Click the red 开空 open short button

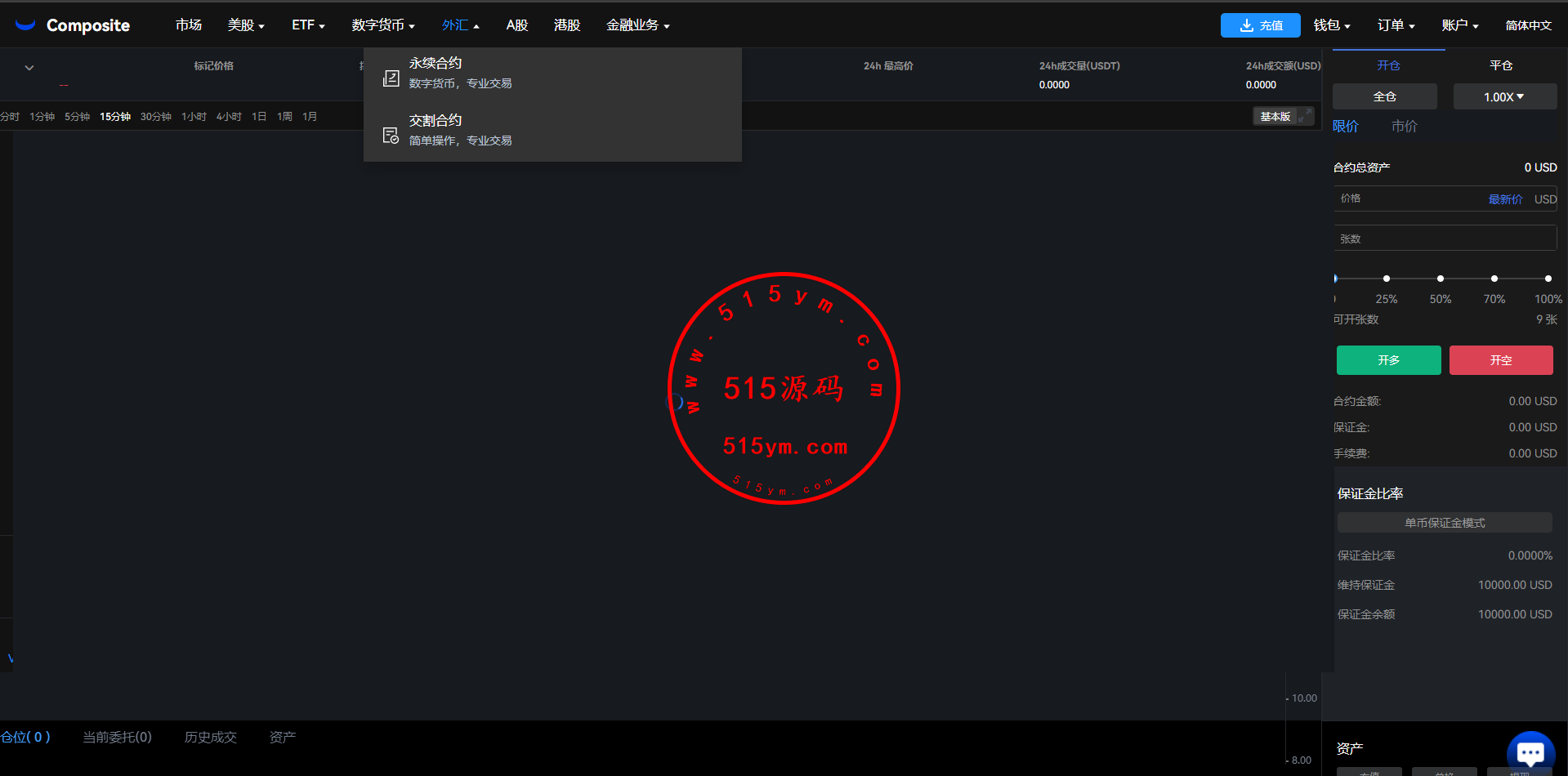[x=1501, y=360]
